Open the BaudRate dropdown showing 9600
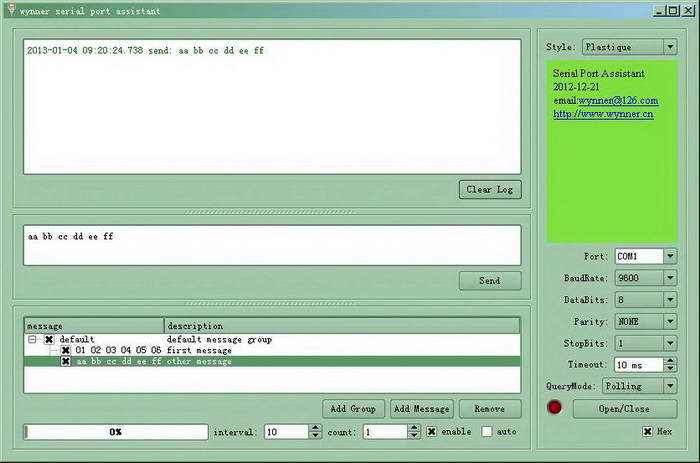This screenshot has height=463, width=700. tap(646, 278)
